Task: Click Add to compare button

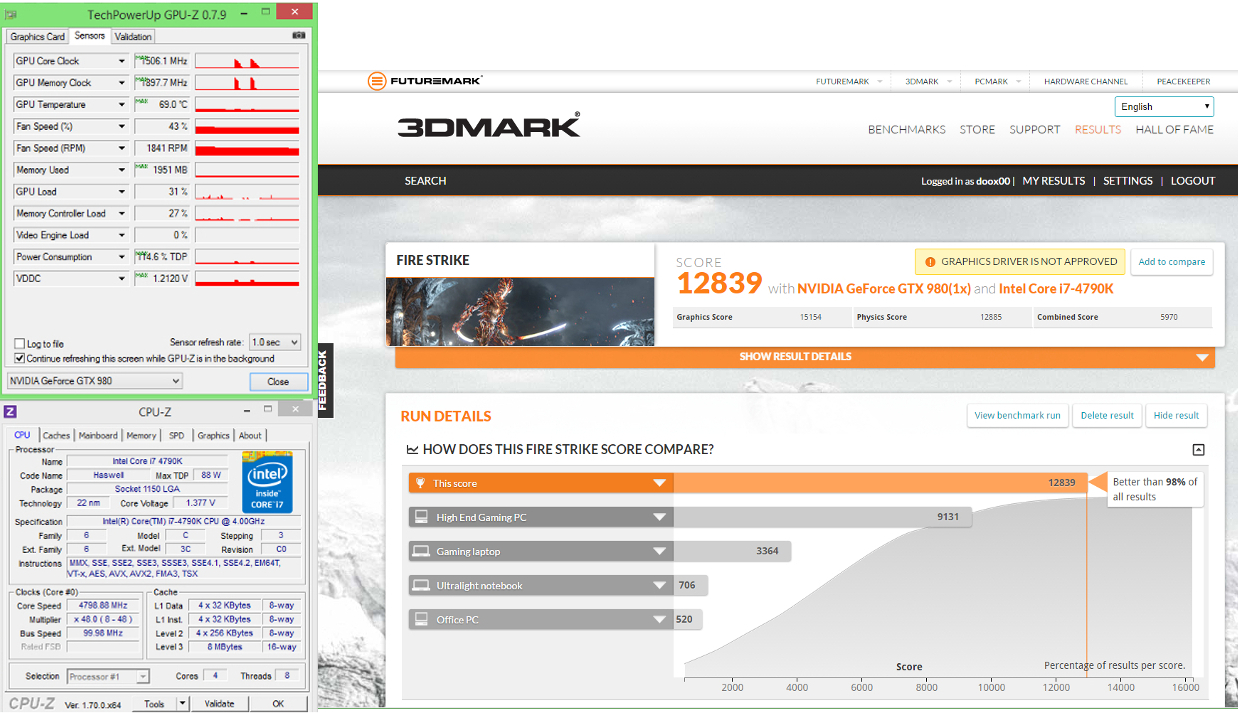Action: pos(1172,262)
